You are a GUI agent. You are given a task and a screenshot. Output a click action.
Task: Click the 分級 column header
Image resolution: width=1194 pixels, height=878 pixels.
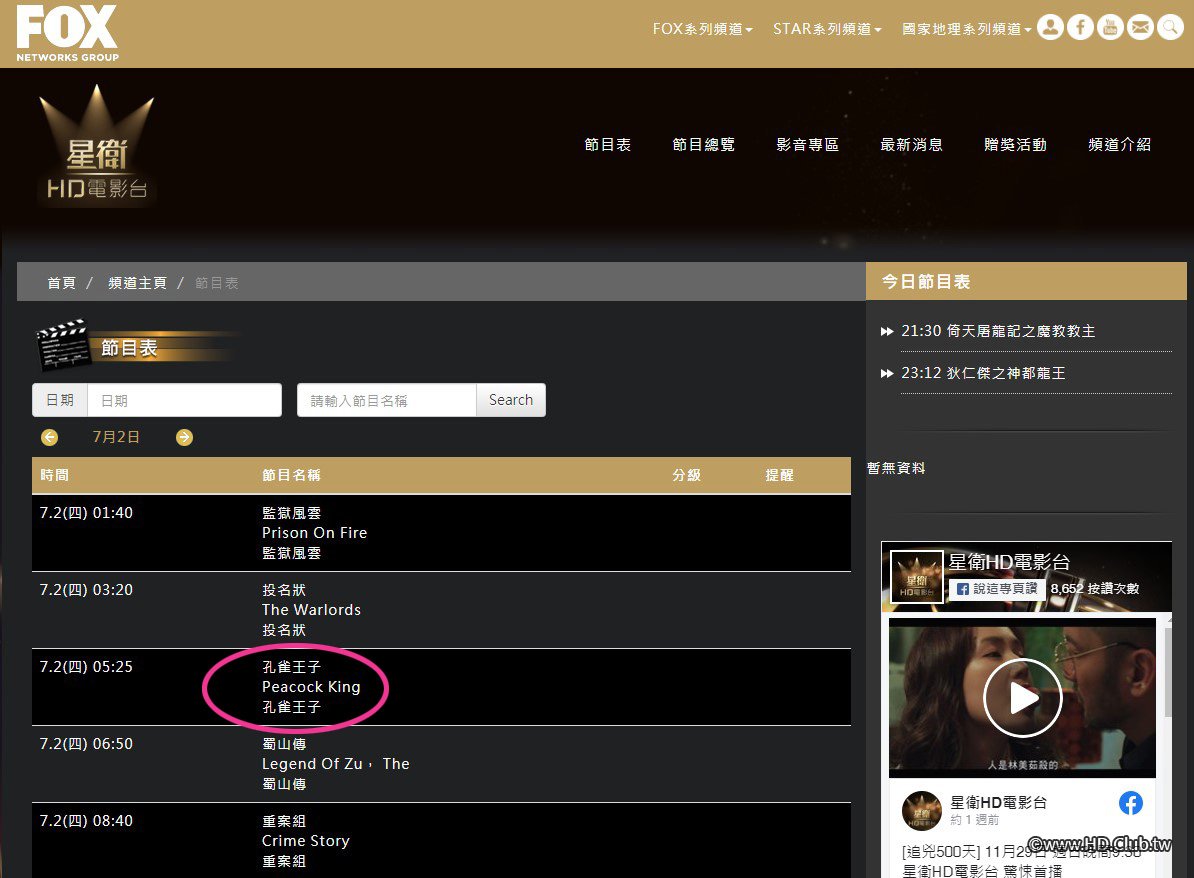pyautogui.click(x=686, y=475)
